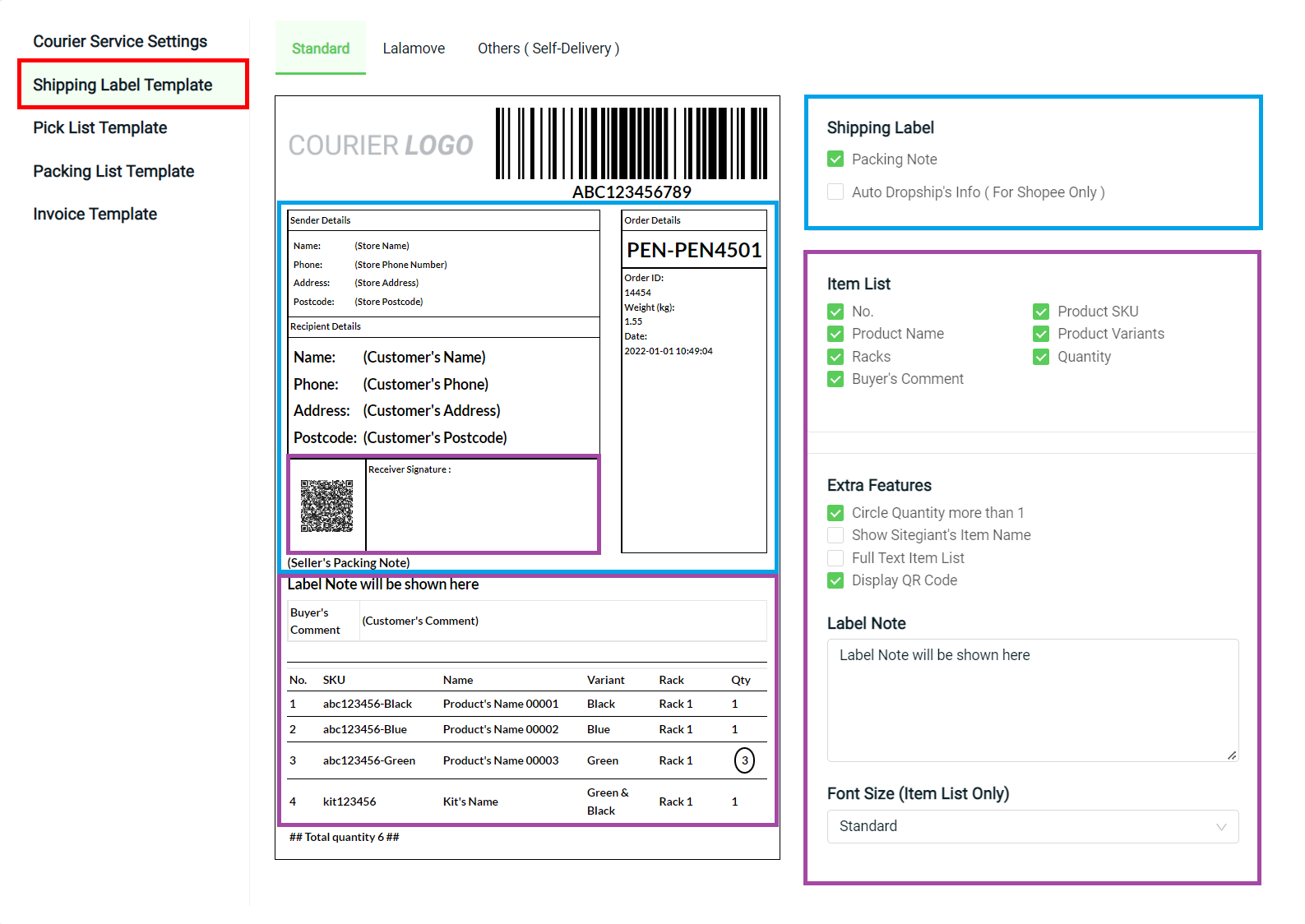Select Invoice Template in sidebar
Screen dimensions: 1305x924
click(x=95, y=214)
